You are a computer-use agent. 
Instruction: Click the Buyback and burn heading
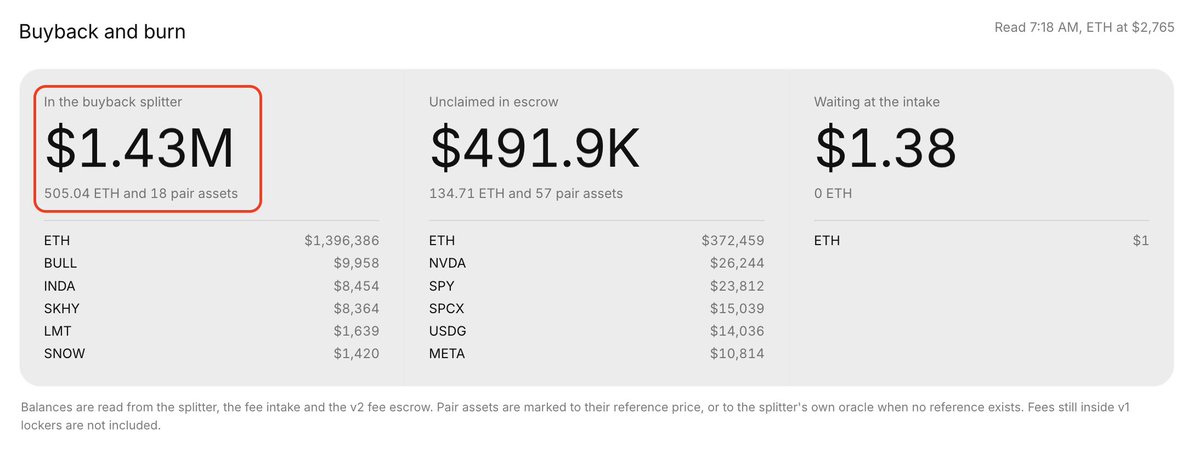pos(102,32)
